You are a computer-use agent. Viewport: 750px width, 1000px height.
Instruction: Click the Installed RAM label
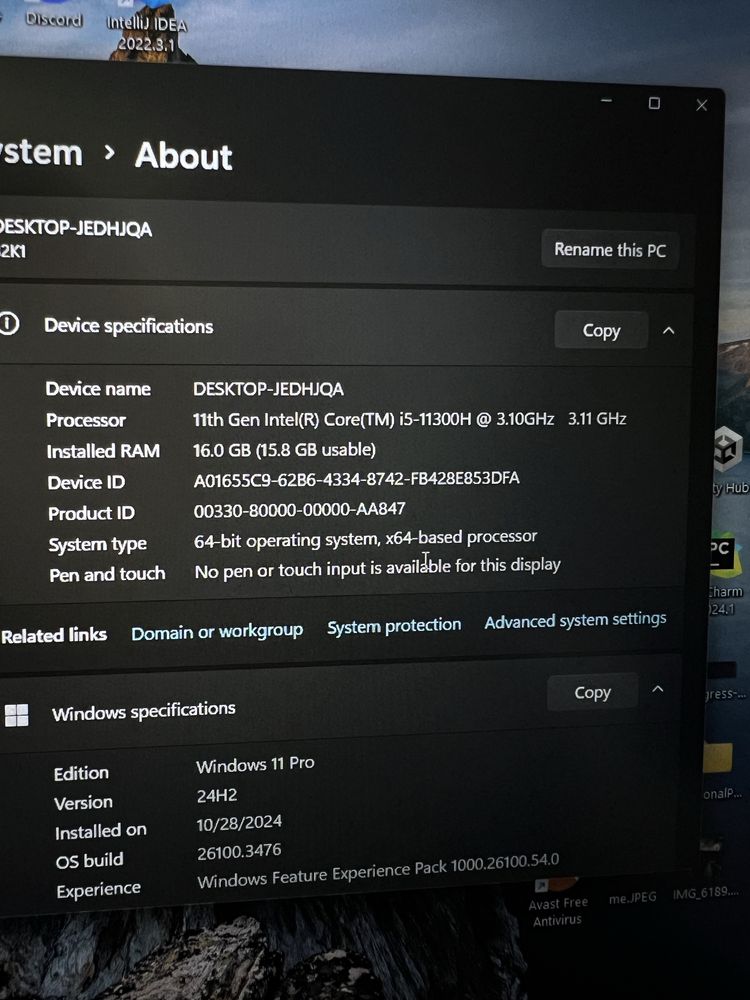click(103, 452)
